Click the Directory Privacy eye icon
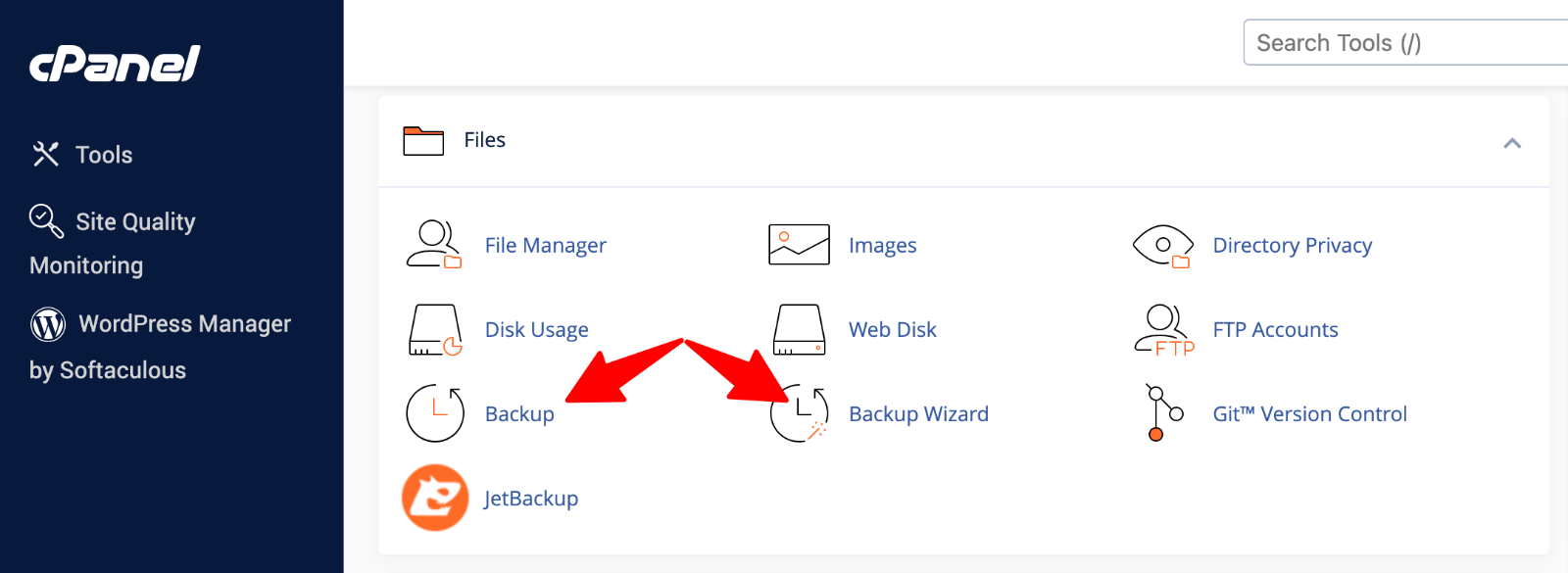Screen dimensions: 1568x573 (x=1162, y=246)
